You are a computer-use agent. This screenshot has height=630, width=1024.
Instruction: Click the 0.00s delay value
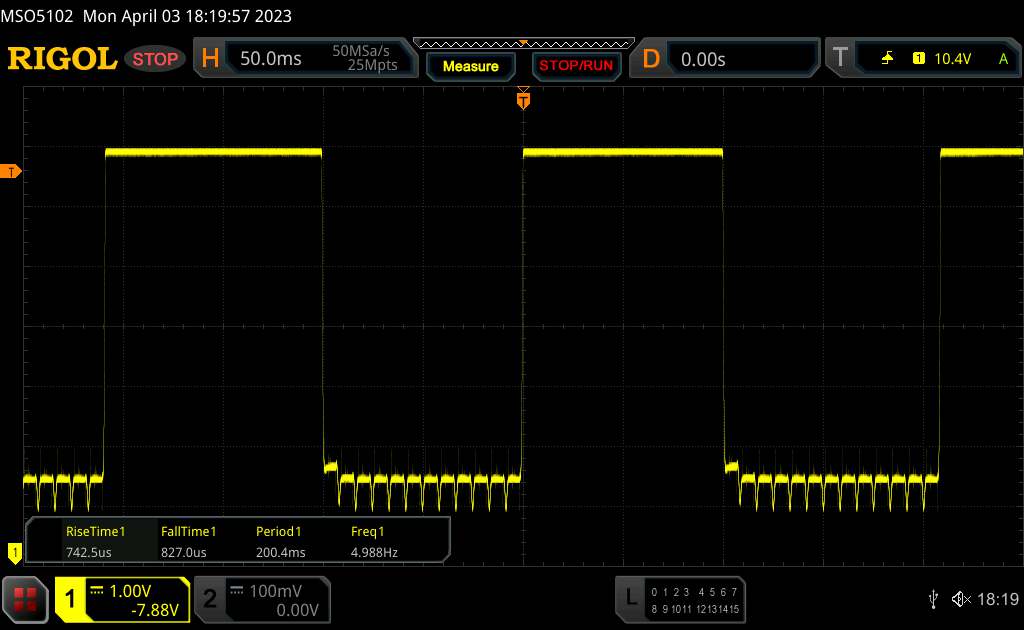[703, 59]
